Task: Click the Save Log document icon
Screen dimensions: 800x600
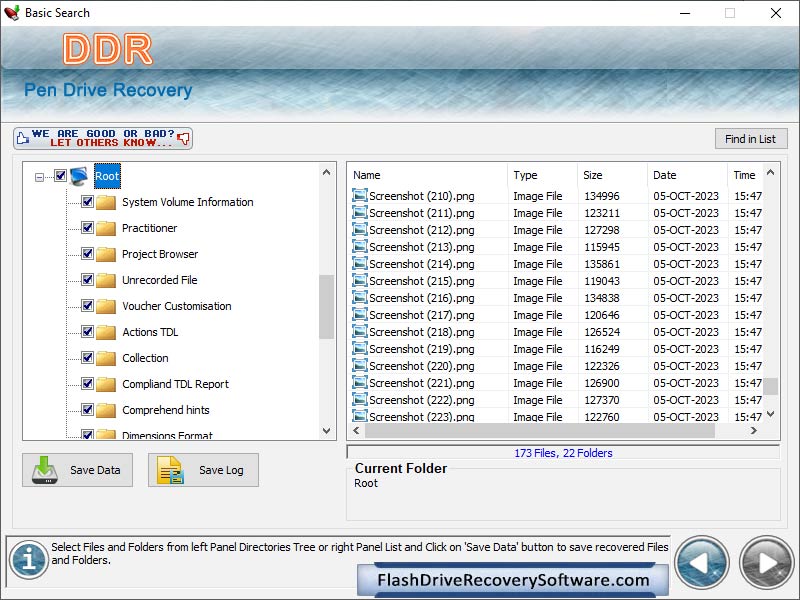Action: coord(170,470)
